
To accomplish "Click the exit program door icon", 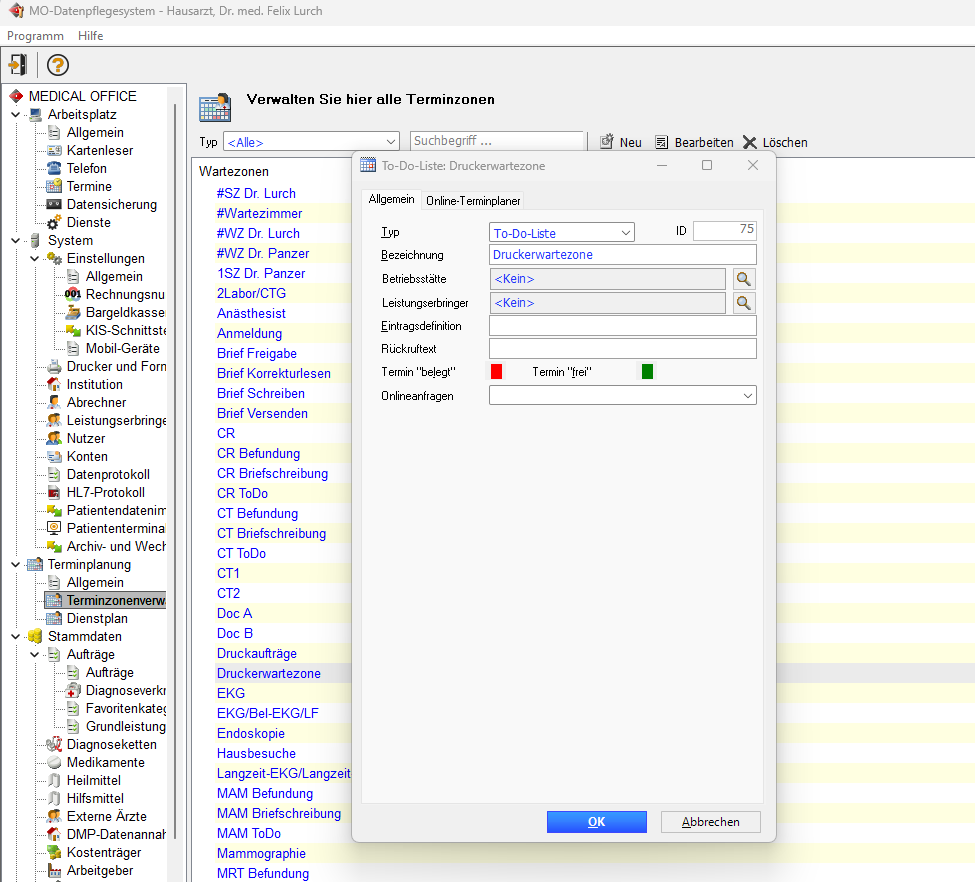I will 17,65.
